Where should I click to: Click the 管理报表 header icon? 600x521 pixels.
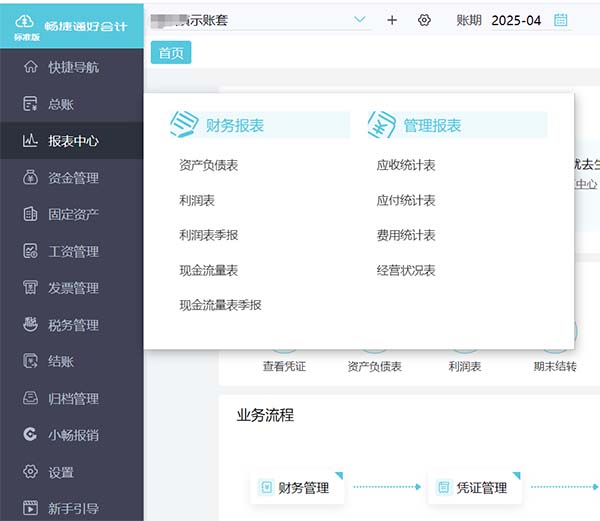[x=382, y=124]
